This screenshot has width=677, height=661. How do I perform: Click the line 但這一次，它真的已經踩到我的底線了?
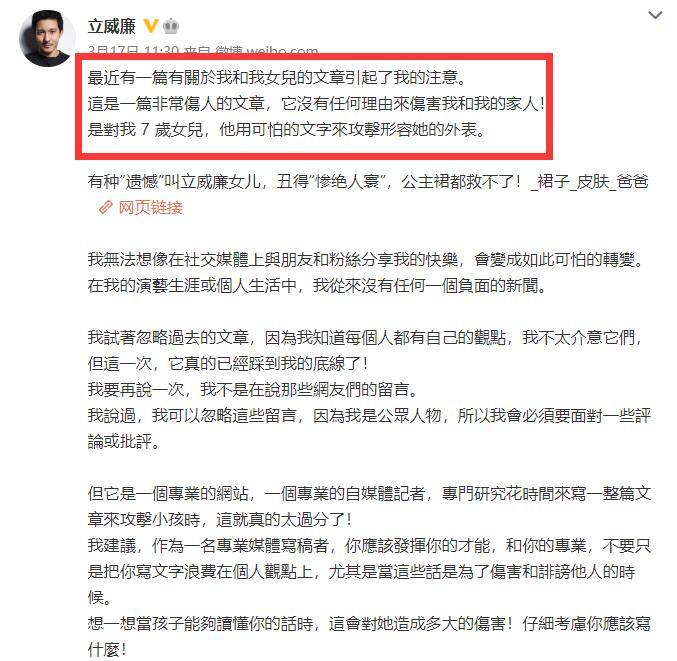[228, 364]
